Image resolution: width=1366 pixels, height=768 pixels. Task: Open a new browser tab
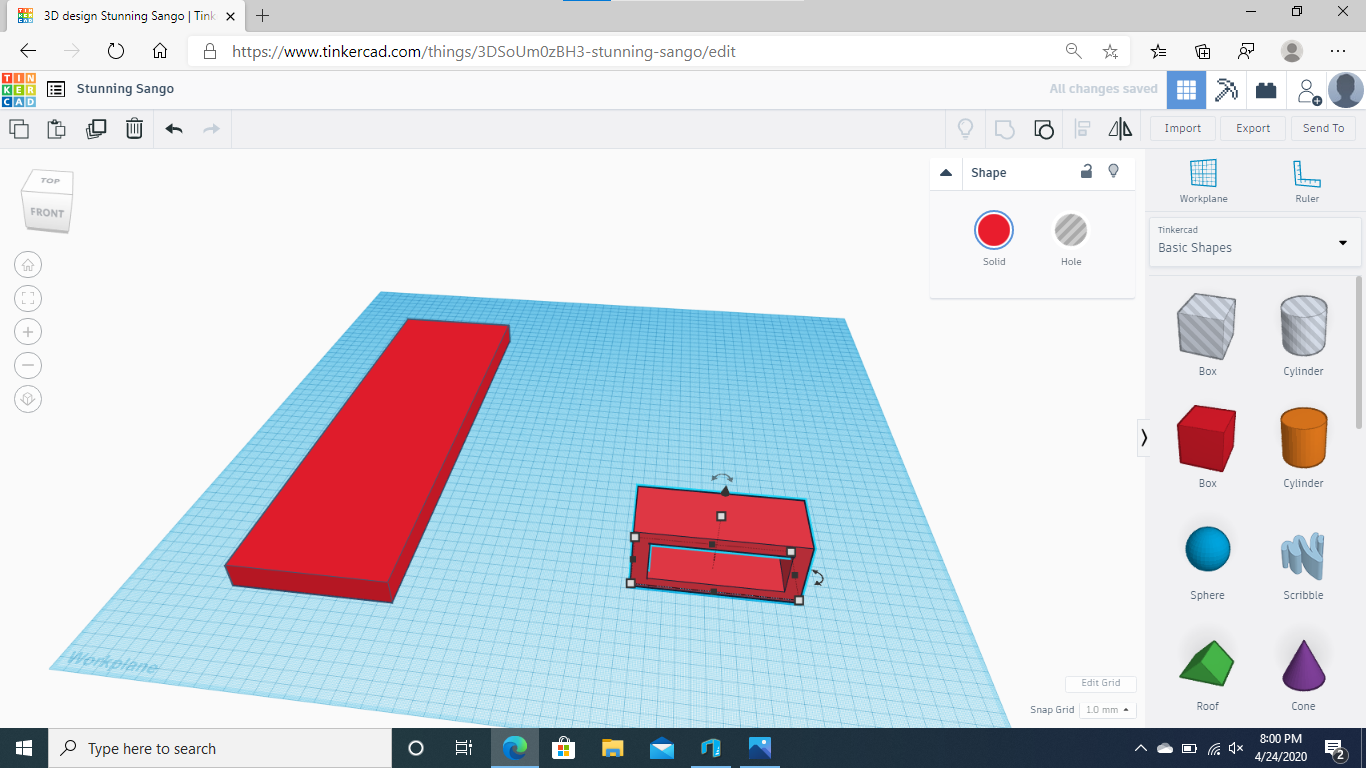pyautogui.click(x=263, y=16)
